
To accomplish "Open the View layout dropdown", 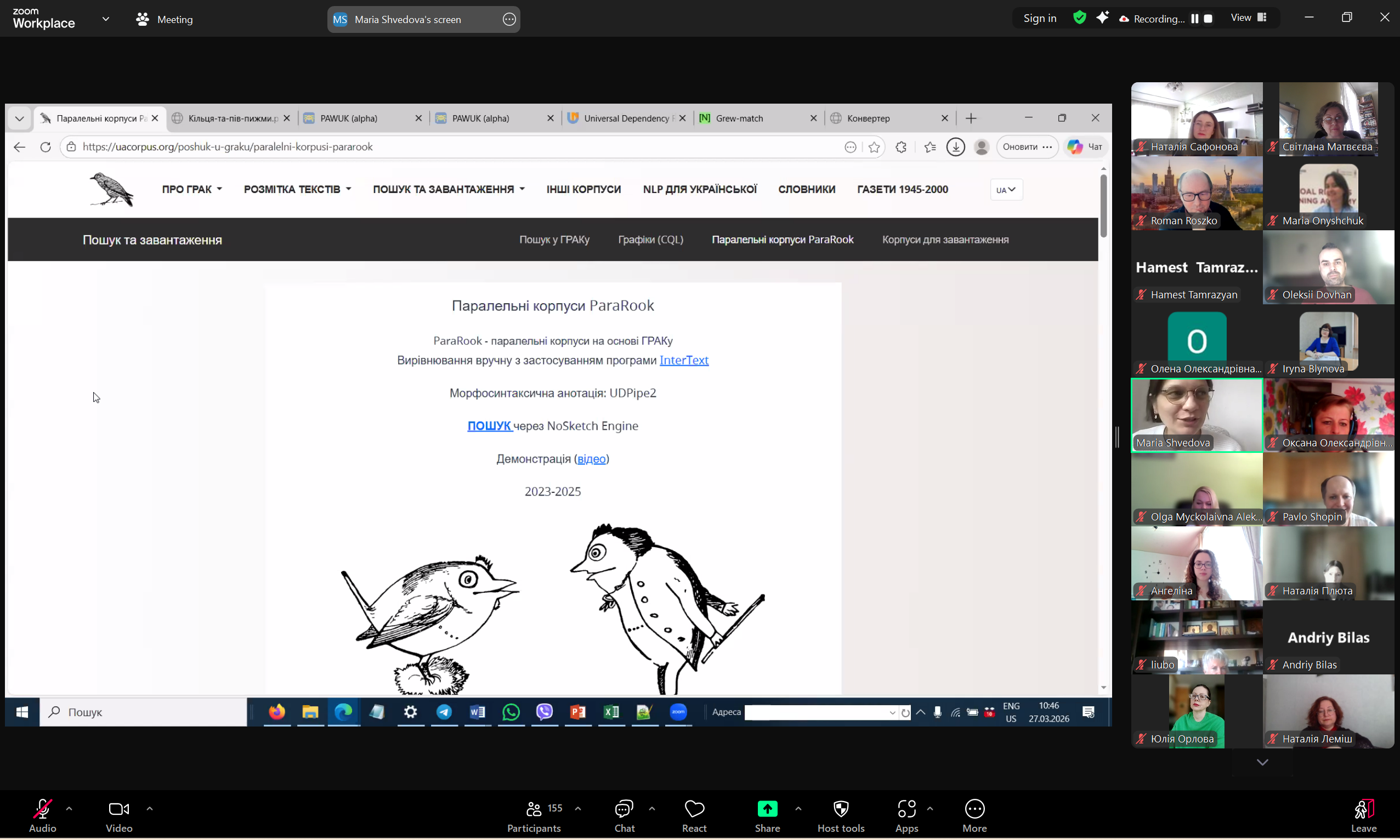I will click(1248, 18).
